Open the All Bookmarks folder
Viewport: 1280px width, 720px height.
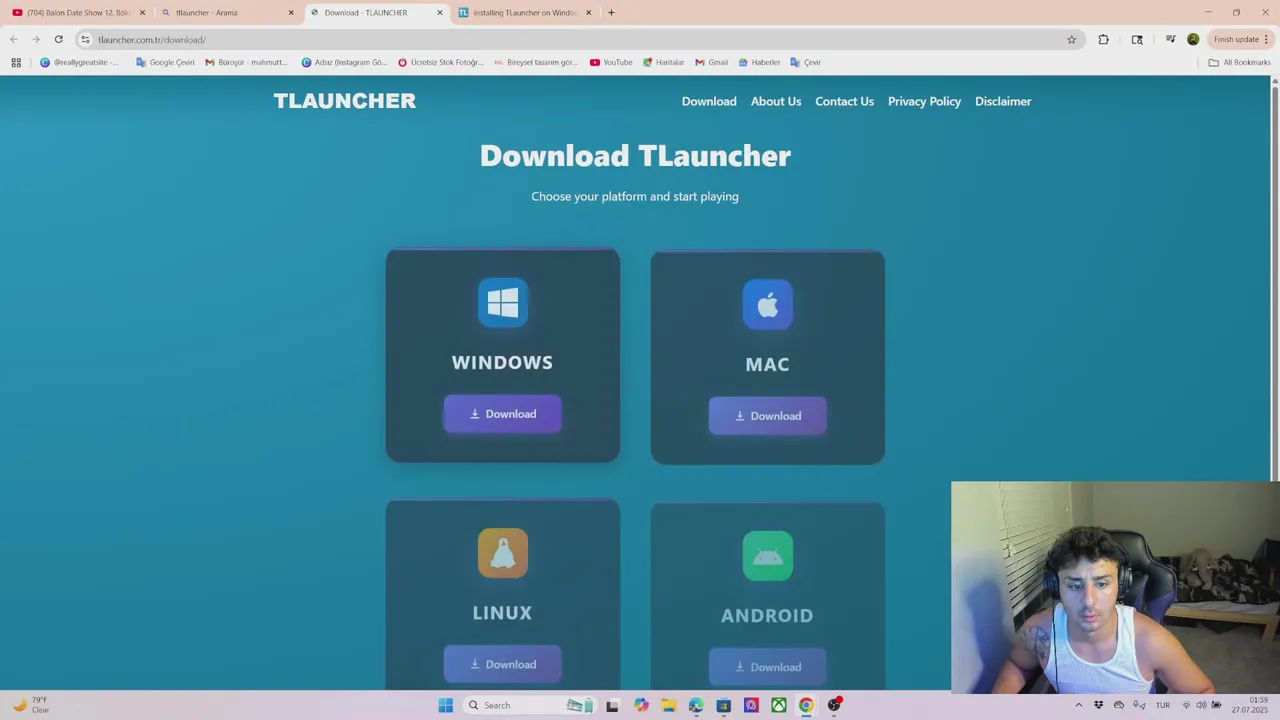click(1239, 62)
